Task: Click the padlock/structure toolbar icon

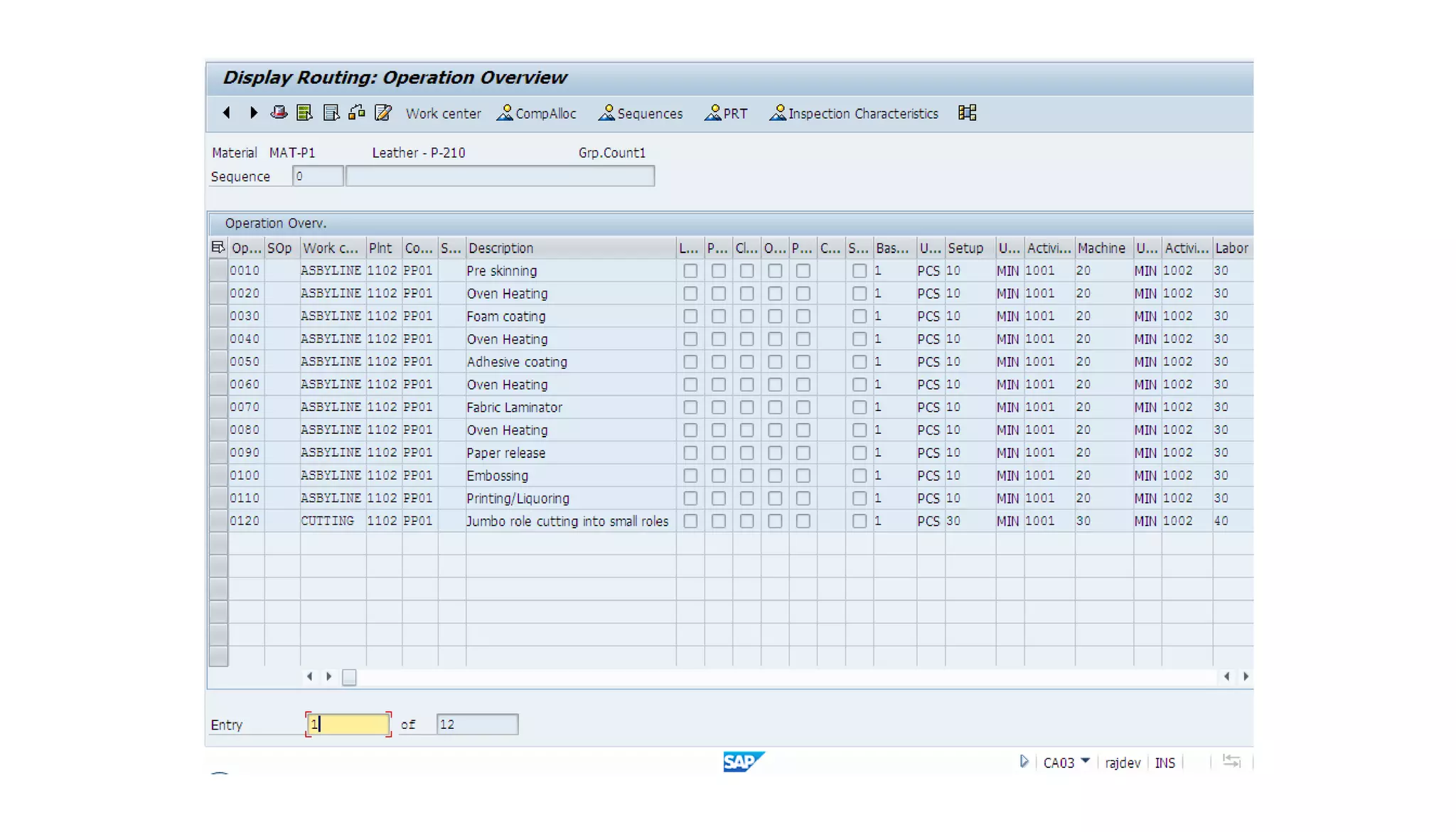Action: [x=357, y=112]
